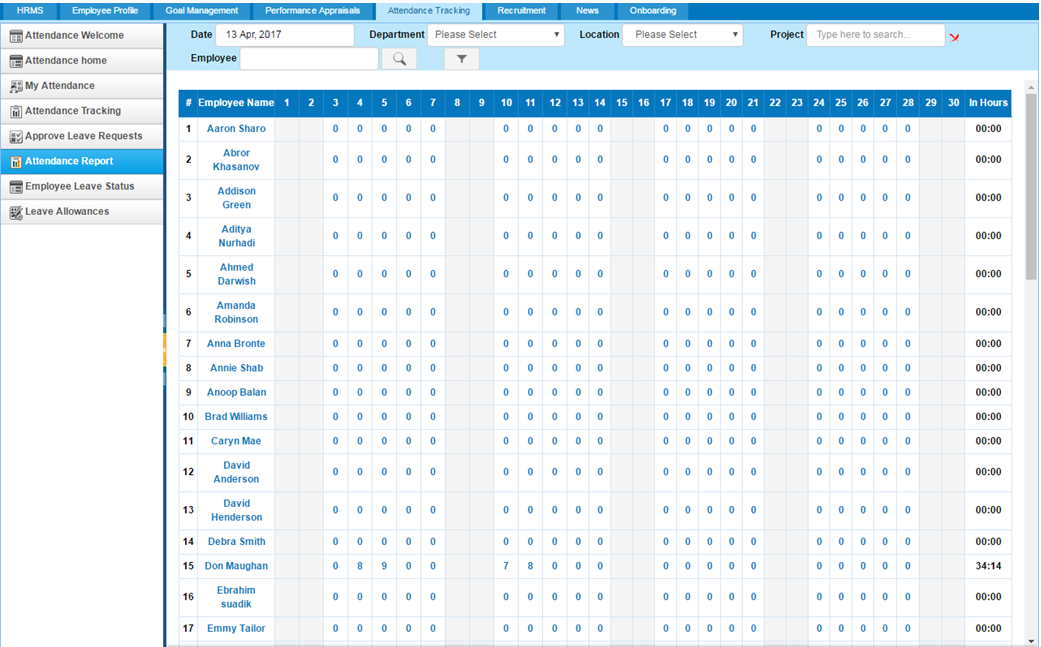Collapse the sidebar using orange splitter handle
This screenshot has width=1041, height=647.
coord(165,350)
